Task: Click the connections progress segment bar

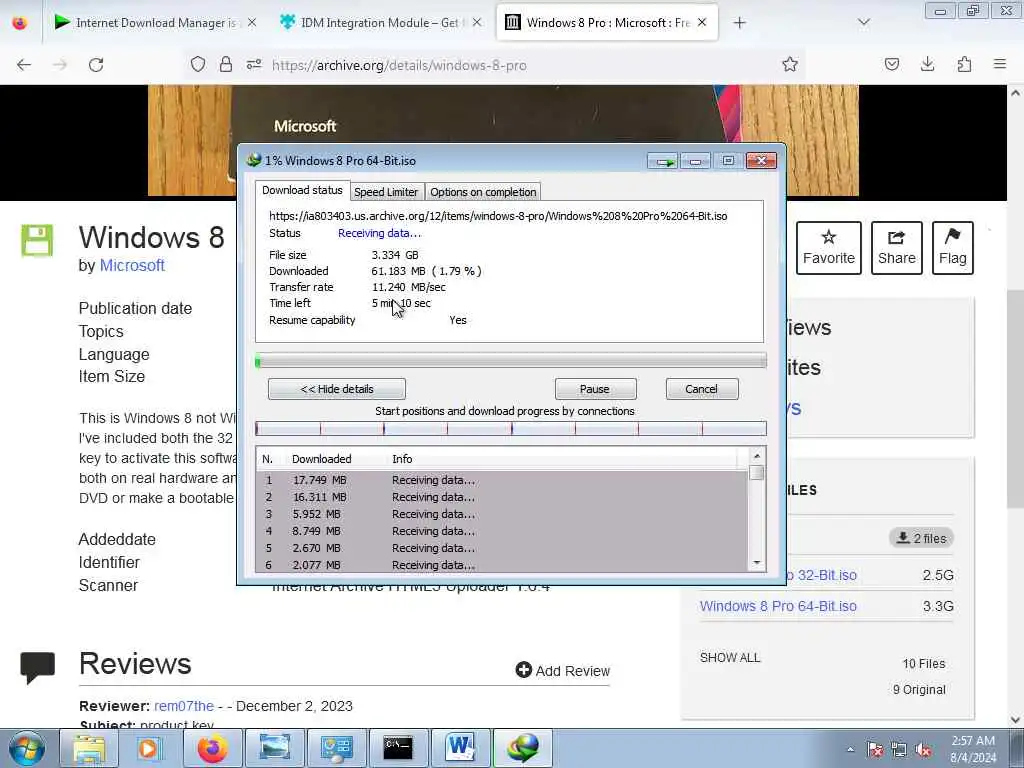Action: tap(511, 429)
